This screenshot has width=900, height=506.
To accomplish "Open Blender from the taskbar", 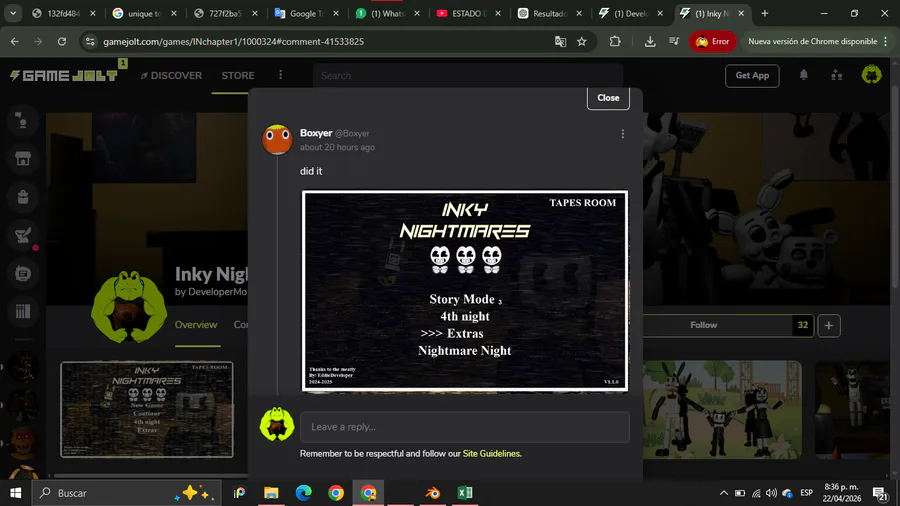I will click(433, 493).
